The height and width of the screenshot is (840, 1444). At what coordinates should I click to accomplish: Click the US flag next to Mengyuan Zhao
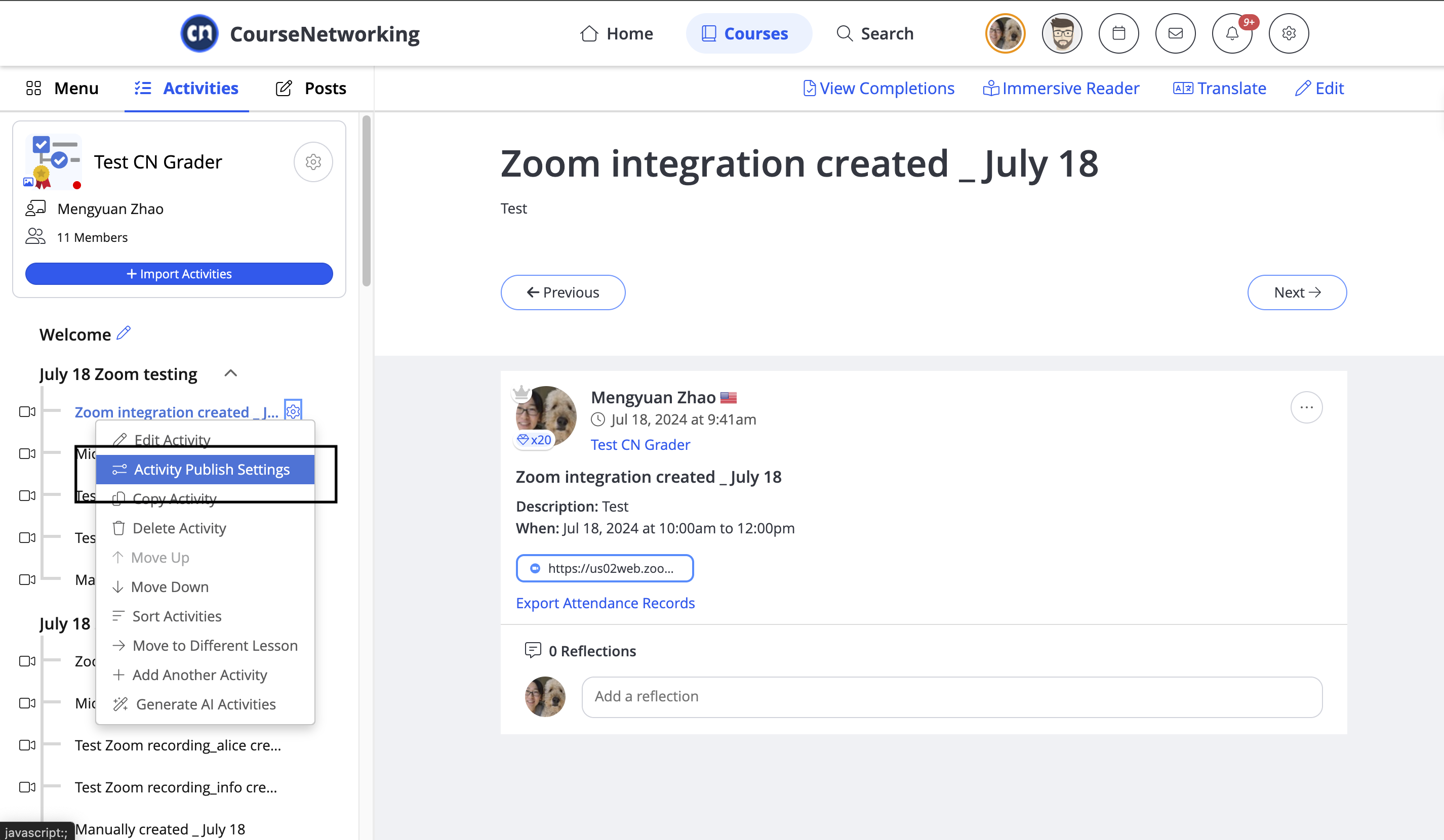pos(728,397)
